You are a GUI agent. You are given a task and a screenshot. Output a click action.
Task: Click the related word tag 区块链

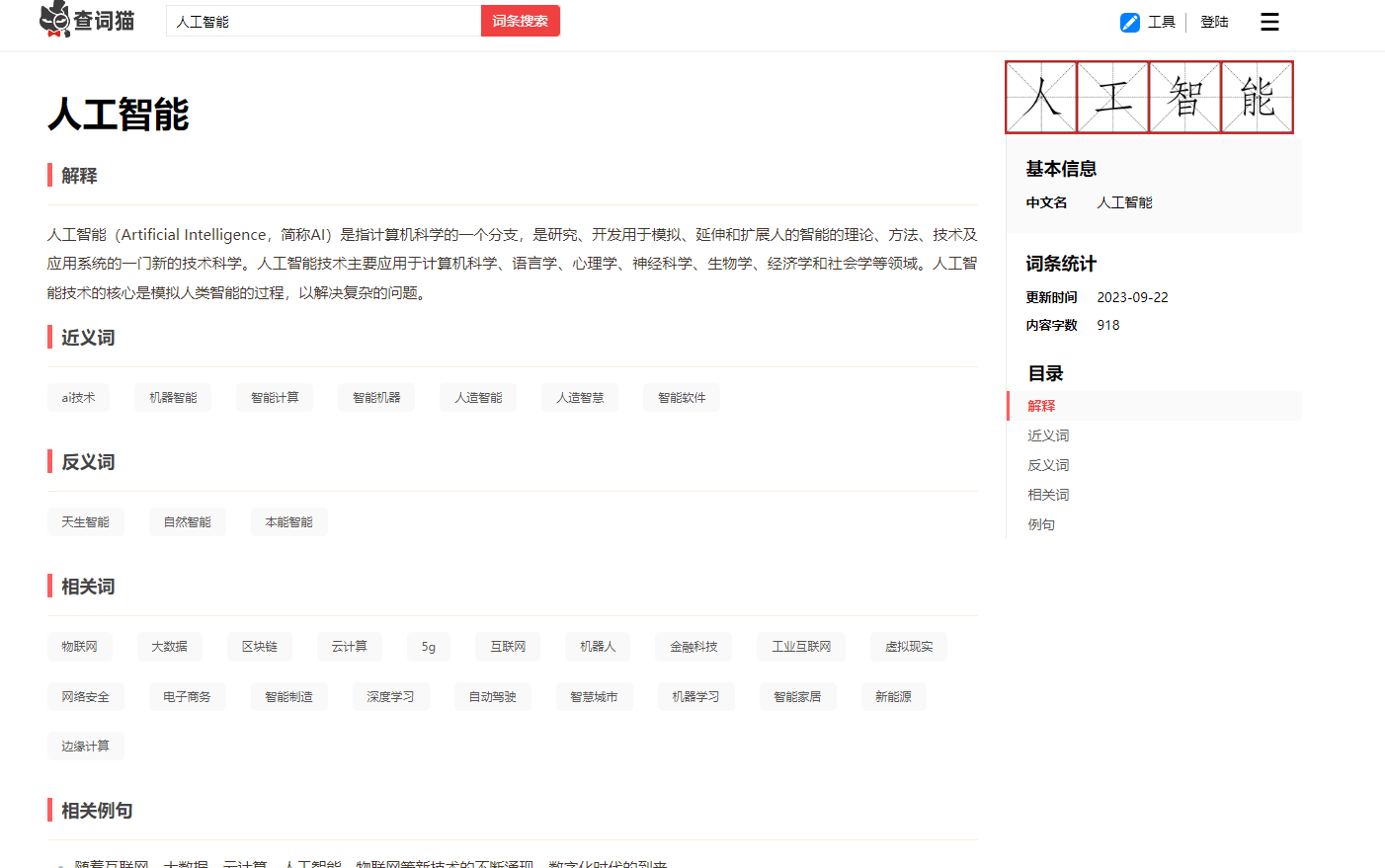tap(260, 647)
